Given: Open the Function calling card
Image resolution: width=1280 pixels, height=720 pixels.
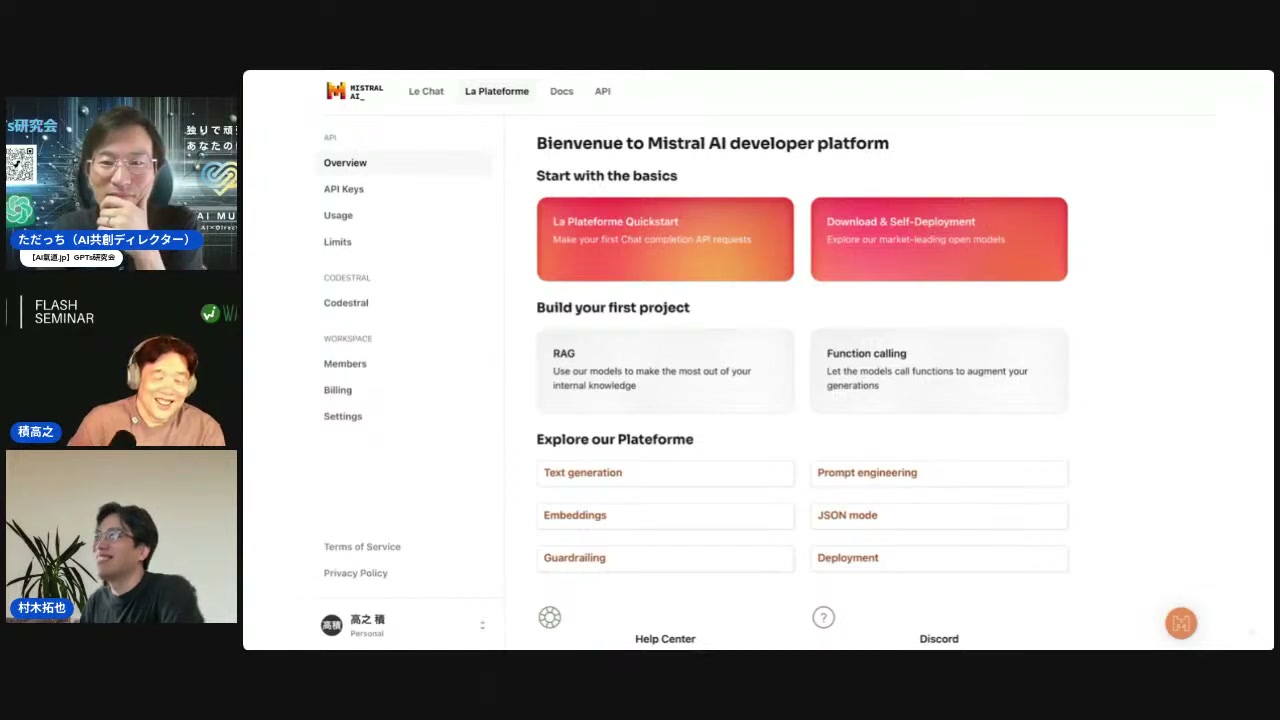Looking at the screenshot, I should (x=939, y=370).
